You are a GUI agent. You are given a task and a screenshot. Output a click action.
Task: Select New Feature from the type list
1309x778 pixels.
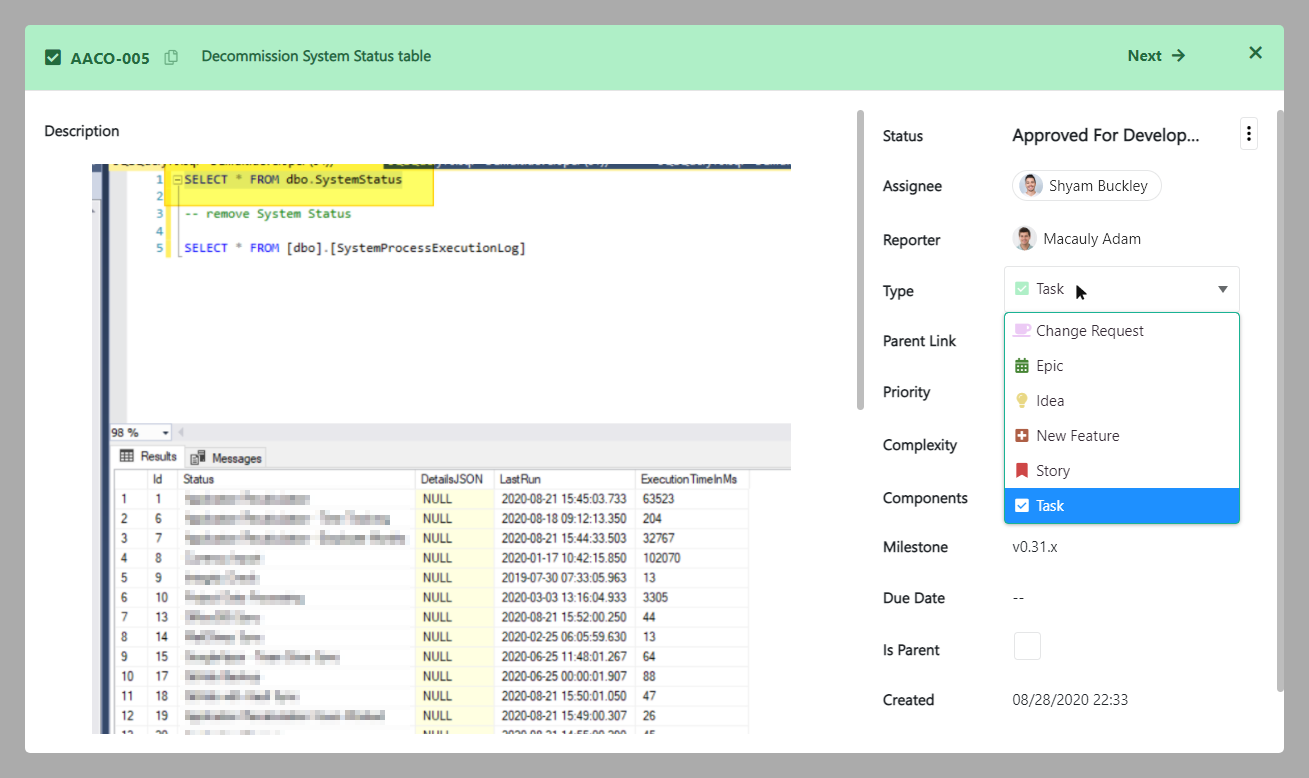[x=1077, y=436]
